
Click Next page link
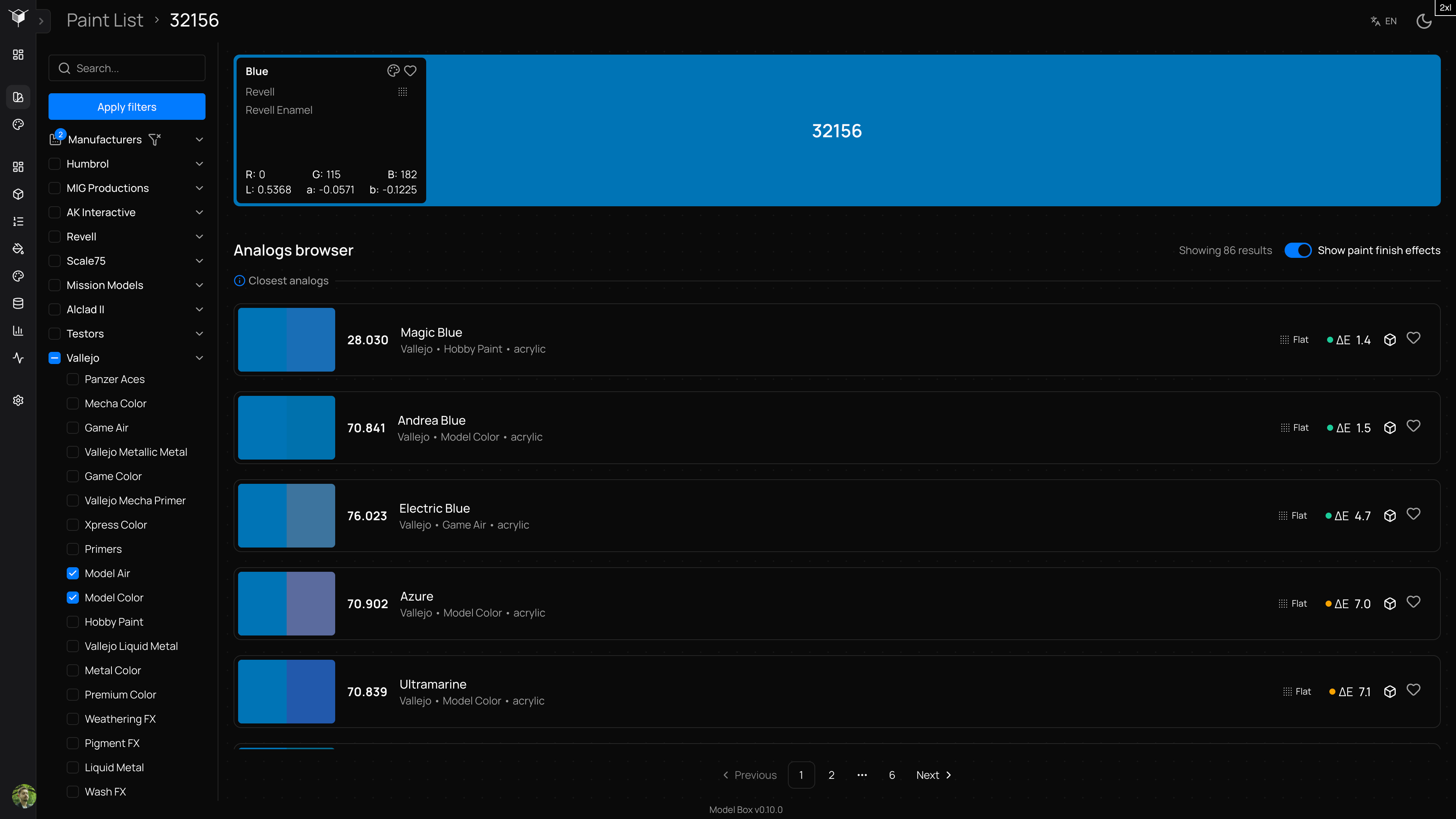coord(933,775)
